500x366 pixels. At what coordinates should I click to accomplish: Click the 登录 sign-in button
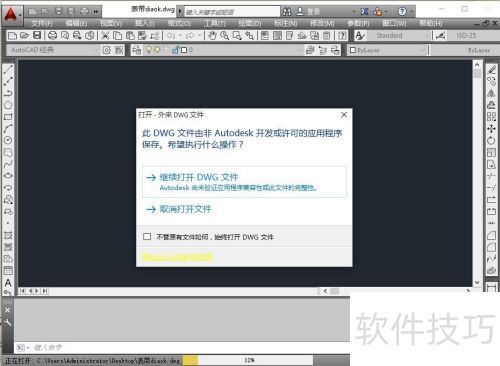point(308,12)
